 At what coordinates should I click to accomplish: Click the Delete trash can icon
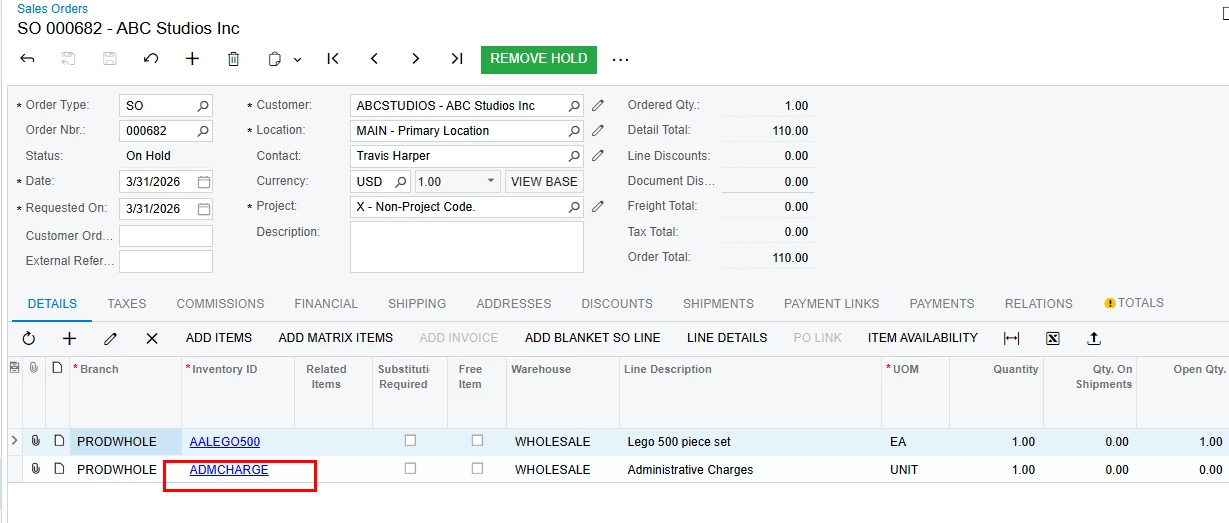(x=233, y=59)
